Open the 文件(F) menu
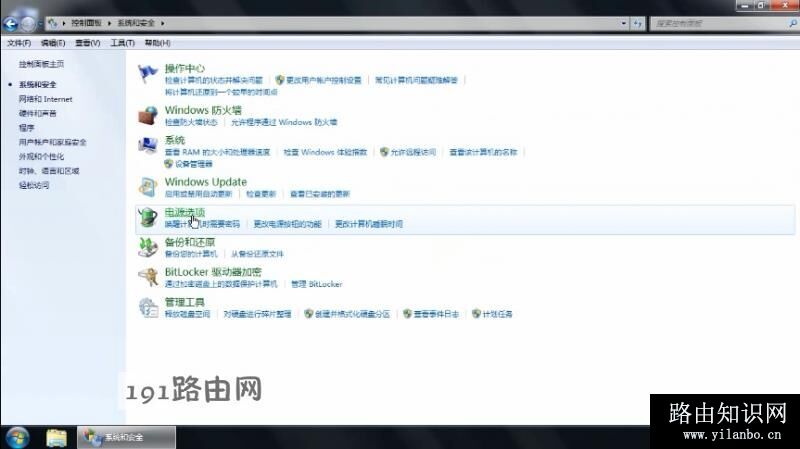Screen dimensions: 800x449 [x=19, y=43]
